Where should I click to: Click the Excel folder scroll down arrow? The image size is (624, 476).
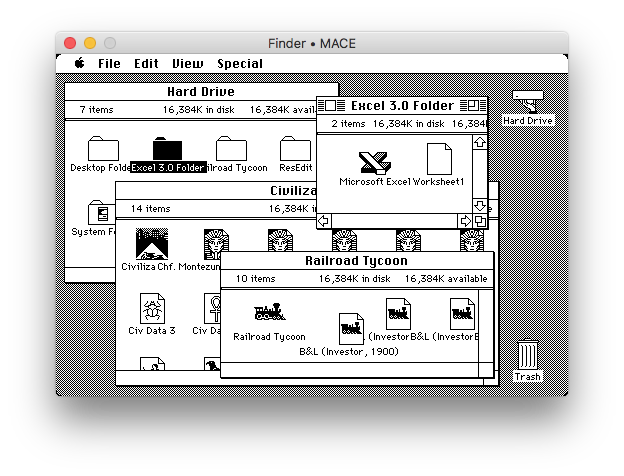pos(480,206)
